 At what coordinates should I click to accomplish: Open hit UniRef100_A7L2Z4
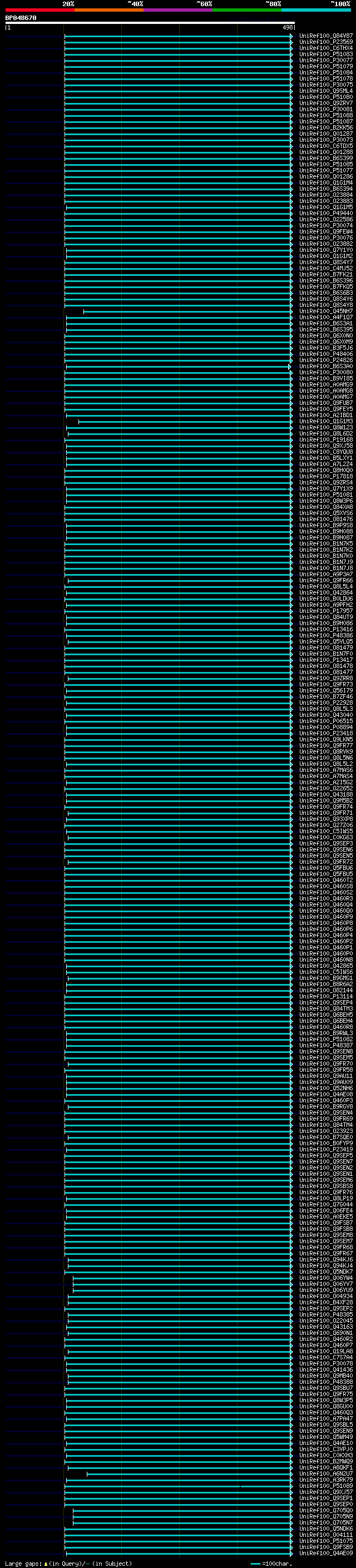[x=326, y=464]
